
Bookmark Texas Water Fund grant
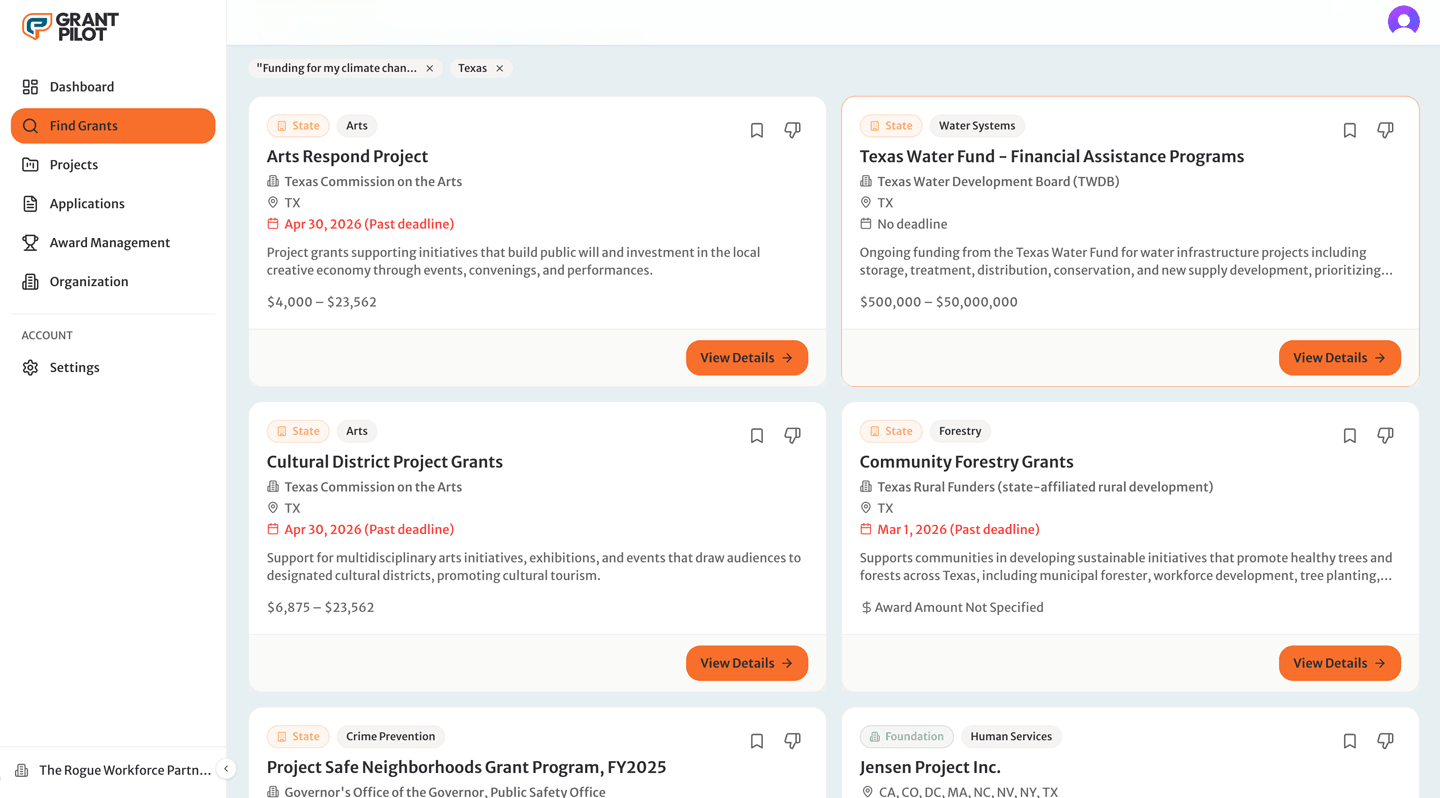(1350, 130)
